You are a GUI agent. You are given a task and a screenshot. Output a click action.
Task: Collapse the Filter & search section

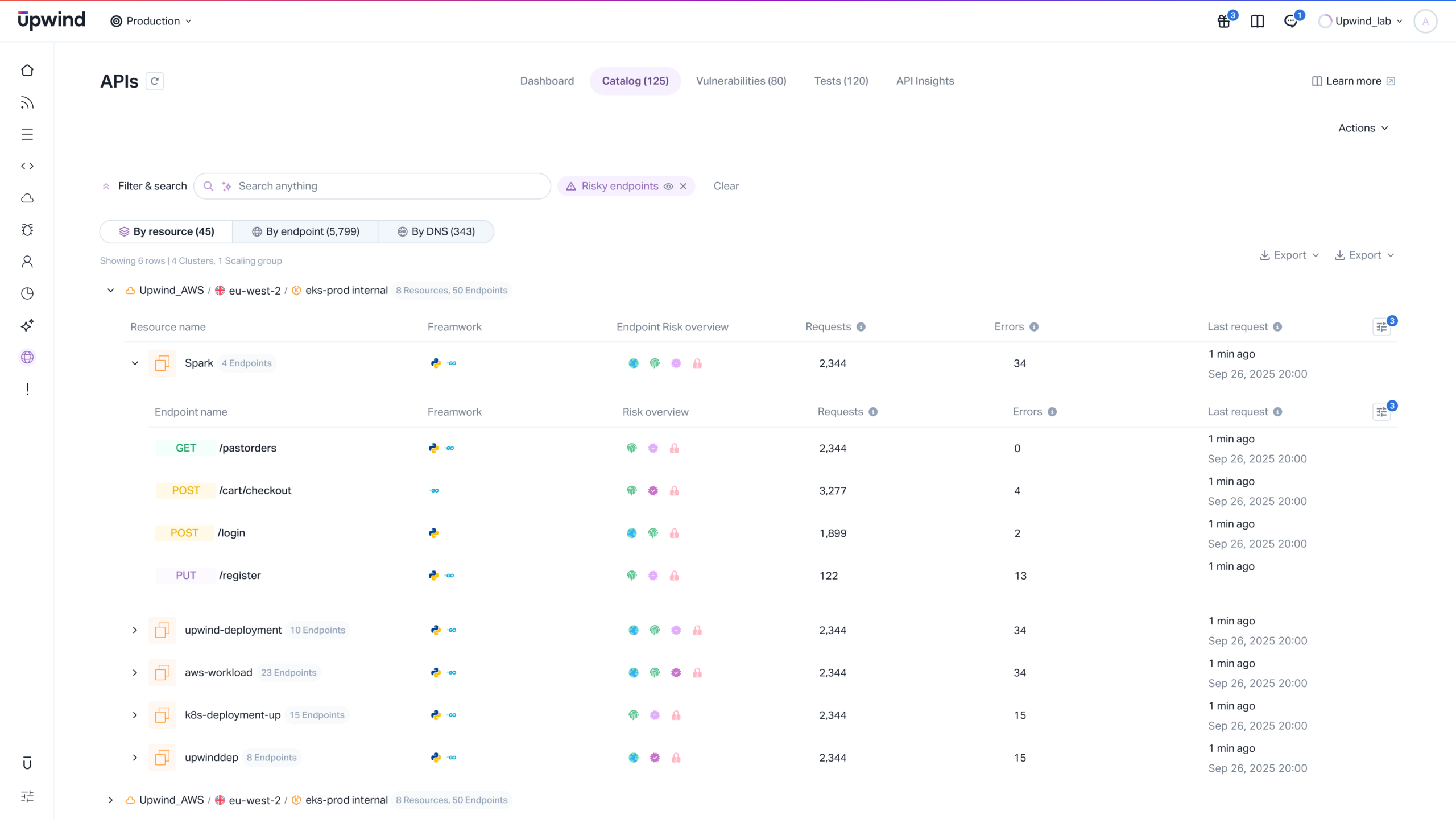pyautogui.click(x=106, y=186)
